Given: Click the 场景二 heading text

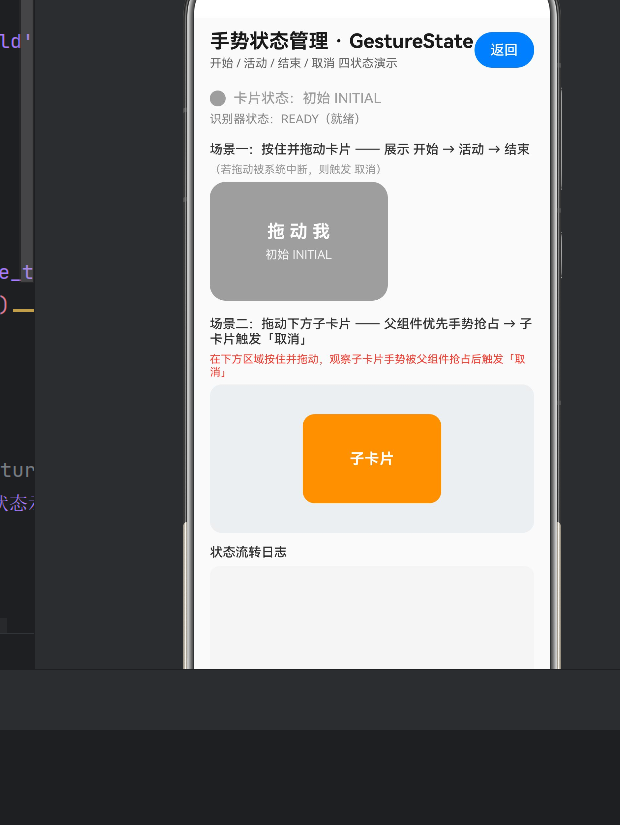Looking at the screenshot, I should [371, 331].
